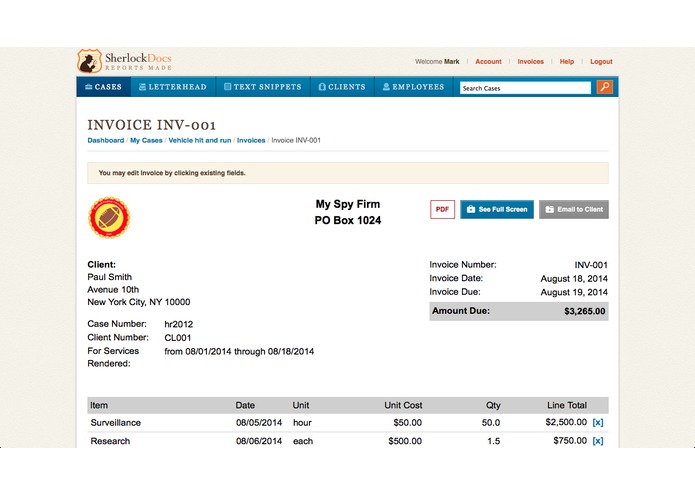Edit Surveillance unit cost $50.00
Image resolution: width=695 pixels, height=494 pixels.
coord(407,423)
